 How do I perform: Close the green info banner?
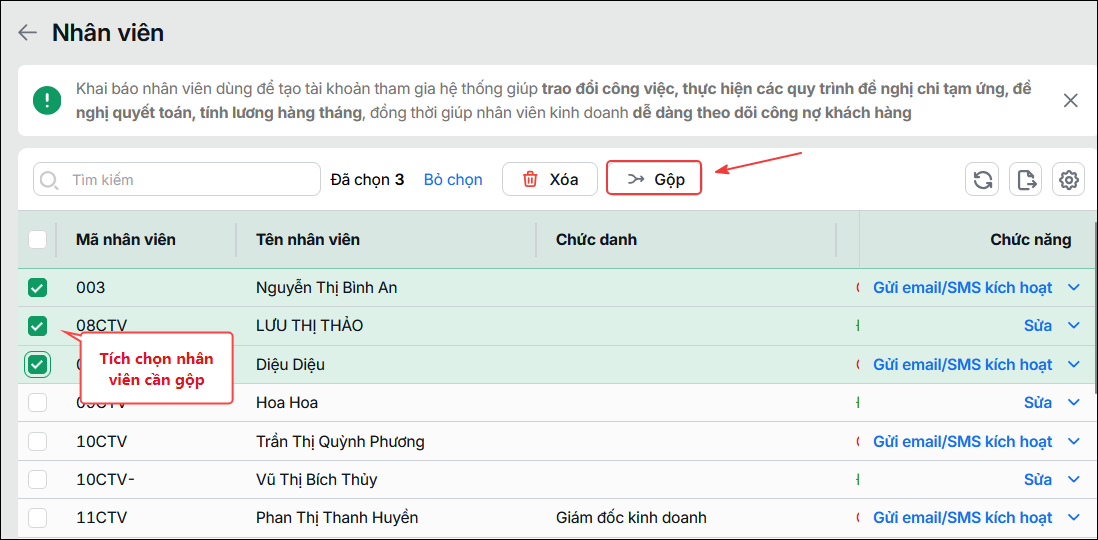click(1070, 101)
